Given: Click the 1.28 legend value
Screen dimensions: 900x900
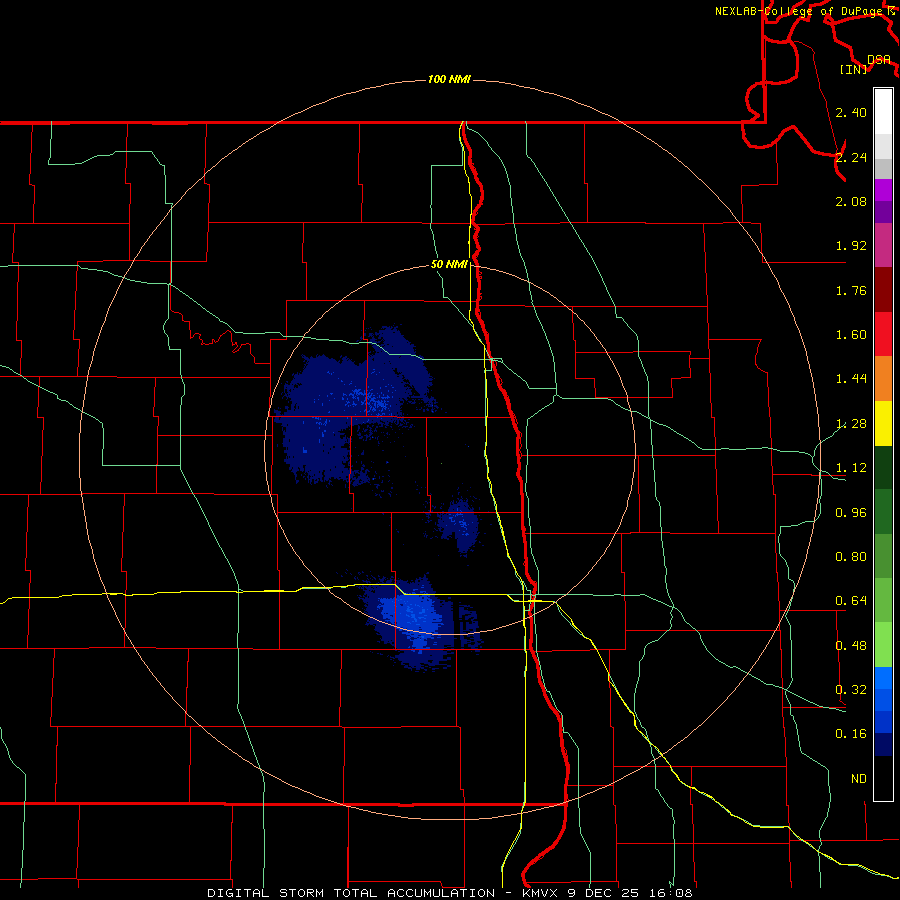Looking at the screenshot, I should click(851, 424).
